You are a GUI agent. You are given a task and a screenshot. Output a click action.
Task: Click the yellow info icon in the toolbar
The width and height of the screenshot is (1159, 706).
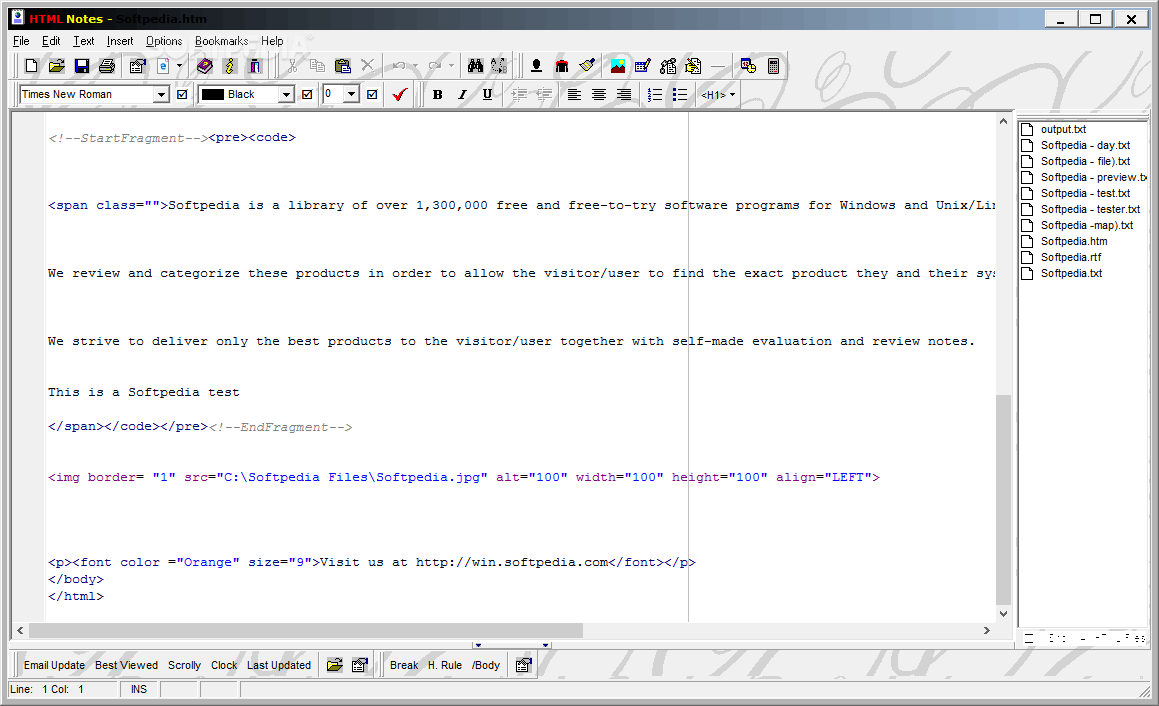pos(230,67)
